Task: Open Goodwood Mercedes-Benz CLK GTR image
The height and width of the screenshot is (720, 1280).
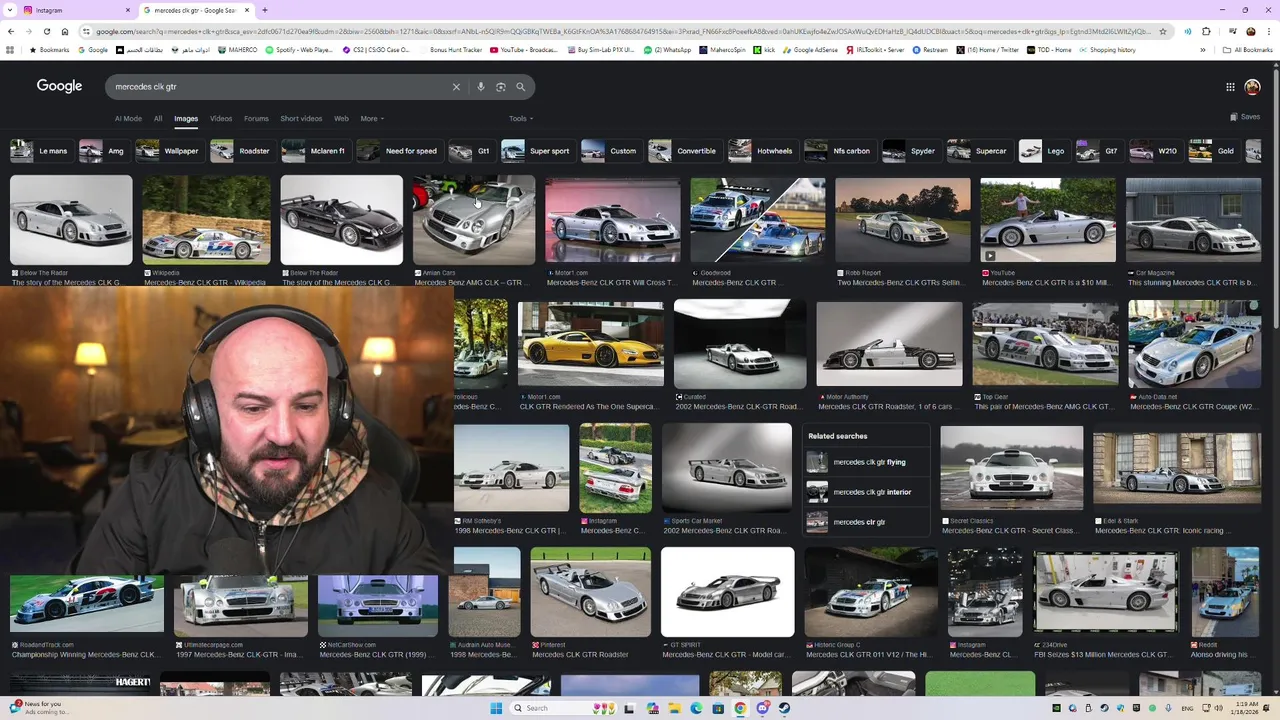Action: coord(757,220)
